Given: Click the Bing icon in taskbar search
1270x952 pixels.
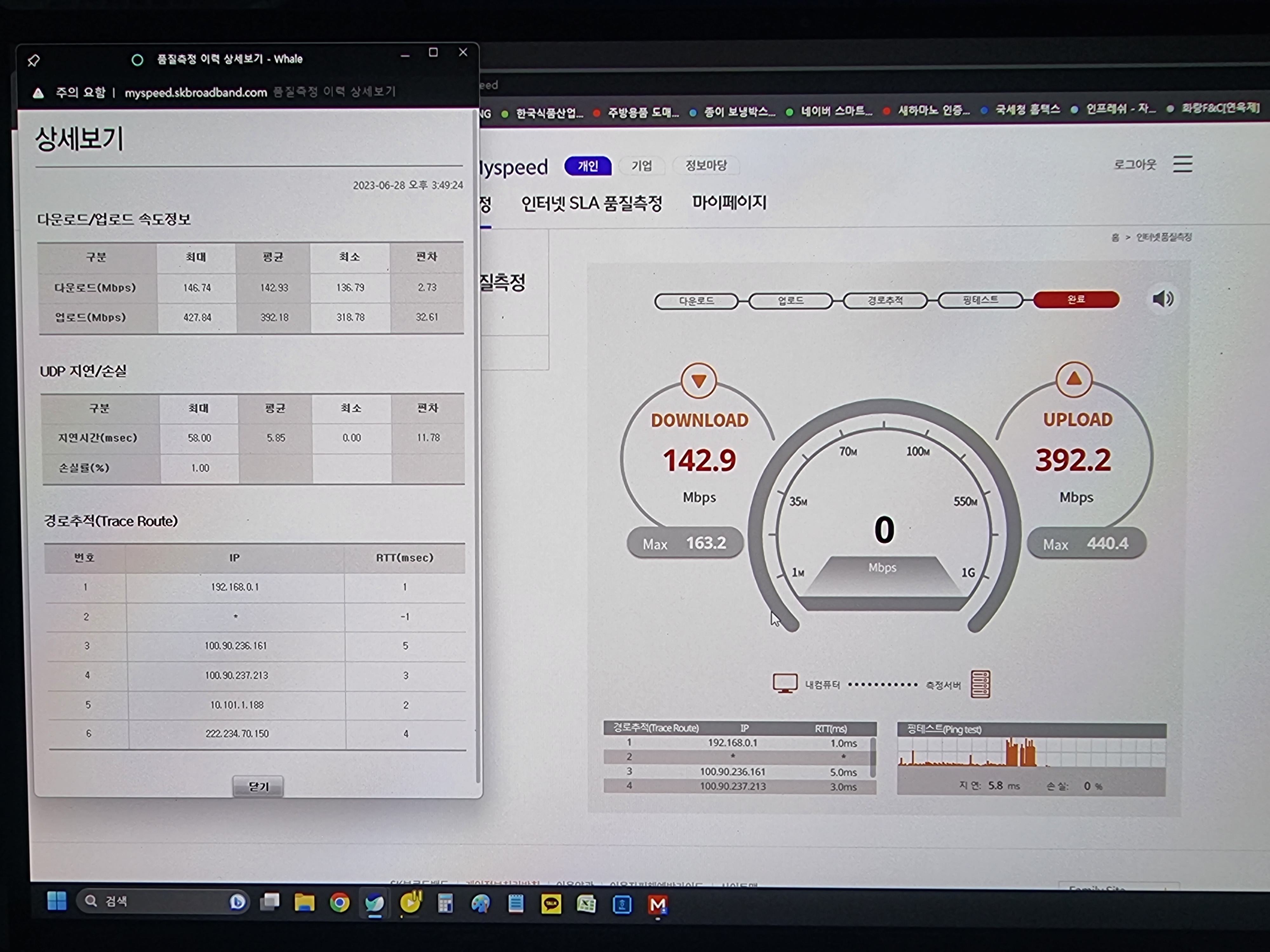Looking at the screenshot, I should coord(237,902).
